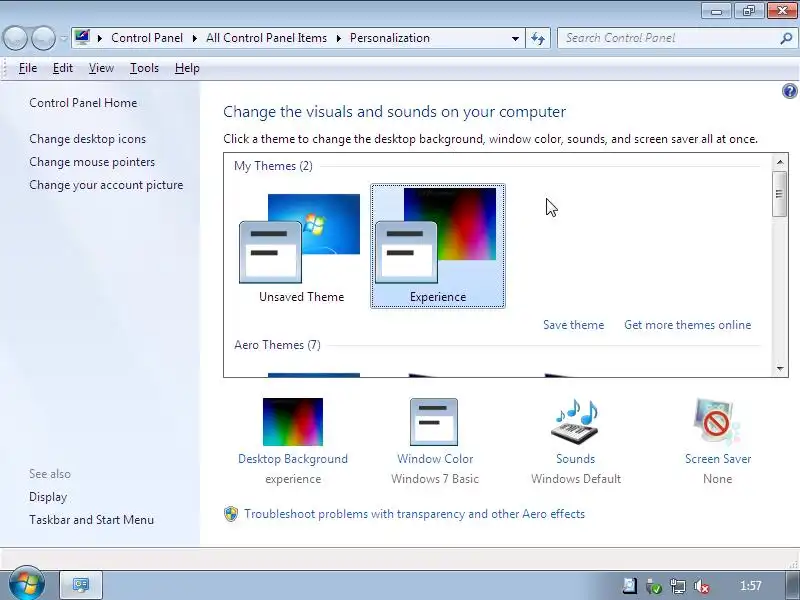
Task: Click the muted volume tray icon
Action: [x=702, y=586]
